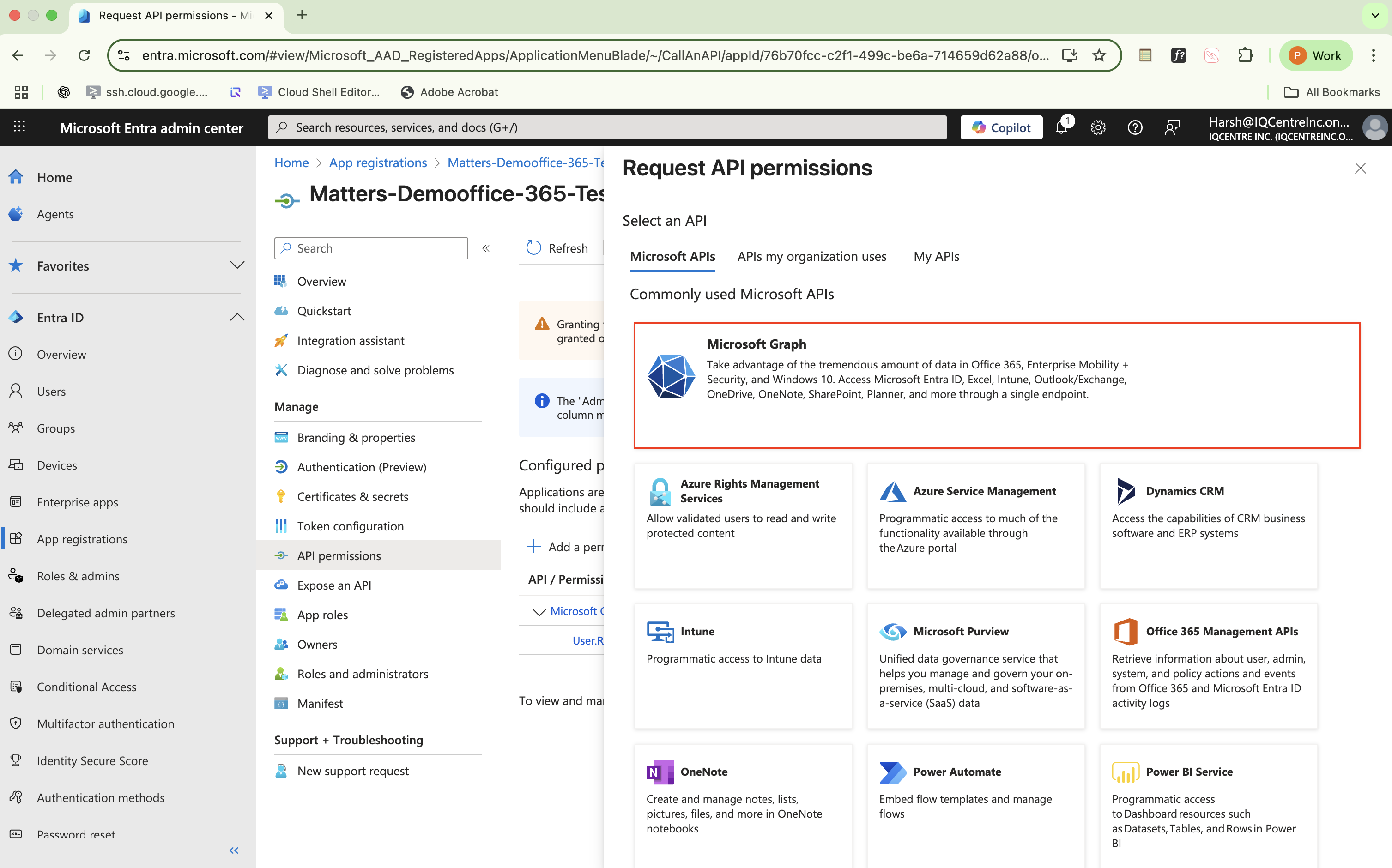This screenshot has height=868, width=1392.
Task: Close the Request API permissions panel
Action: (1360, 168)
